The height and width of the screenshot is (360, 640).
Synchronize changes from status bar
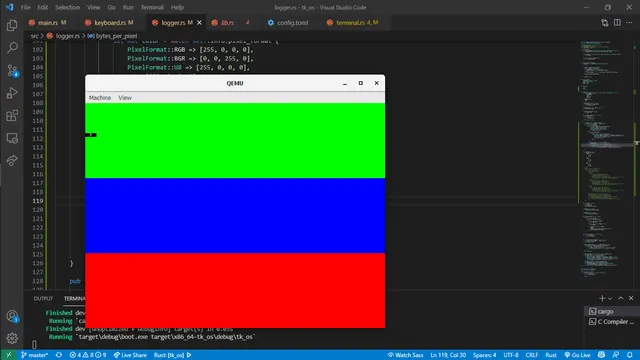coord(59,355)
